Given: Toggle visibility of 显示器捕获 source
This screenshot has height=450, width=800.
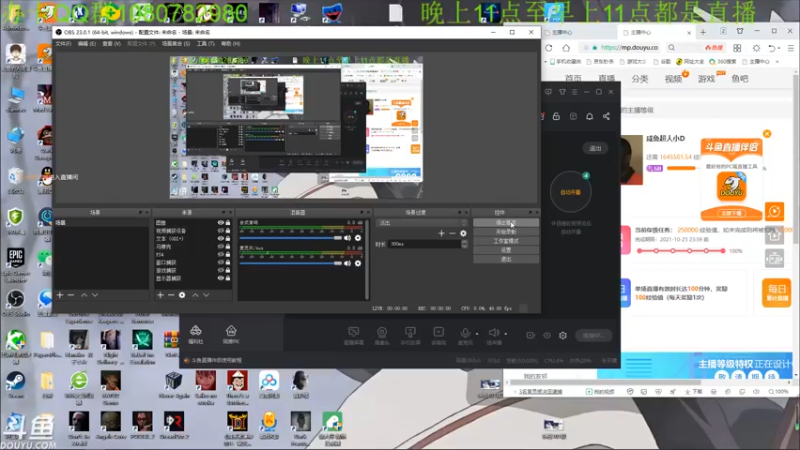Looking at the screenshot, I should 221,278.
